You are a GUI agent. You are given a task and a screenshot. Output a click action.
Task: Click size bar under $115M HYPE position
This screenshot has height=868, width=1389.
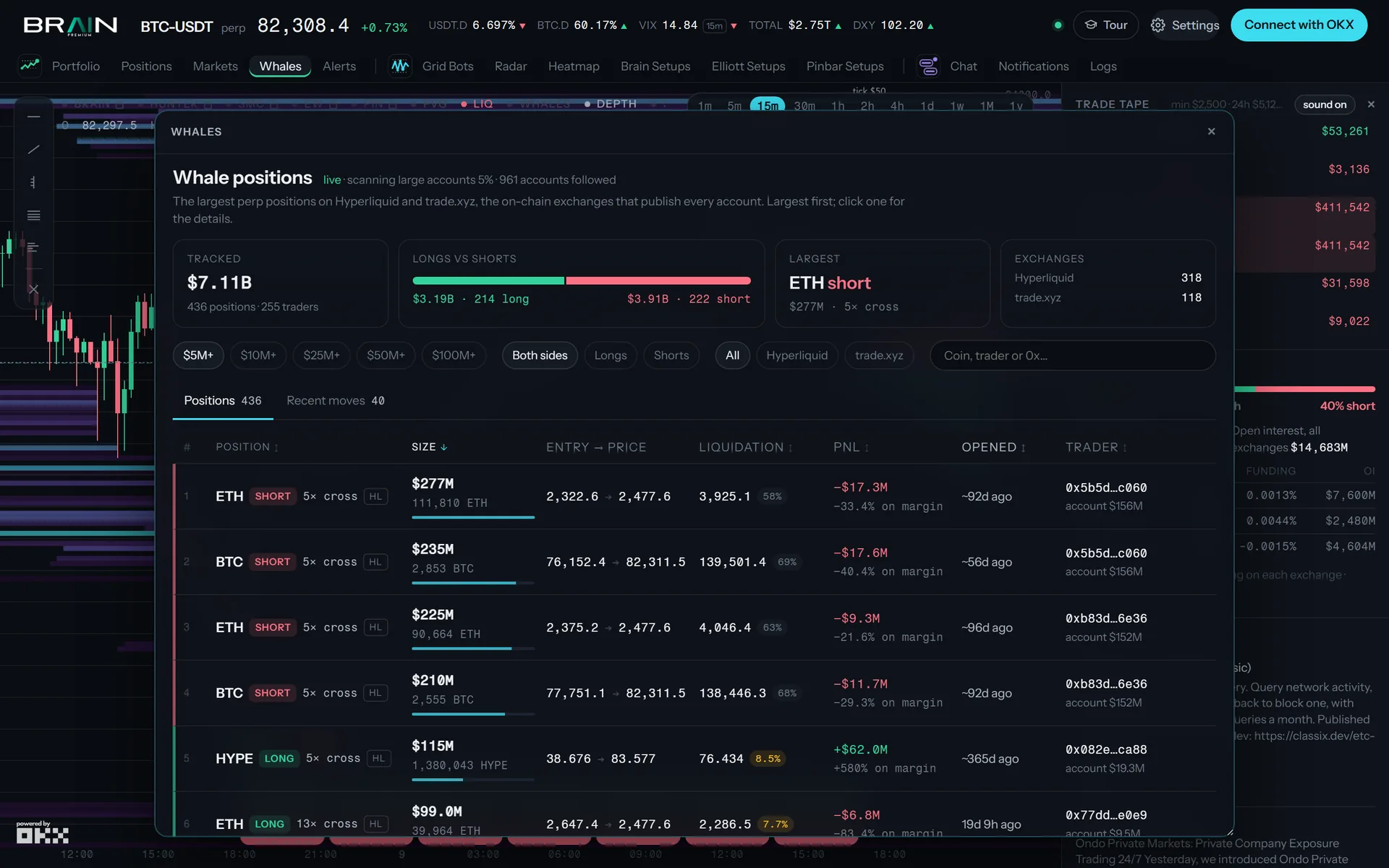(x=473, y=780)
